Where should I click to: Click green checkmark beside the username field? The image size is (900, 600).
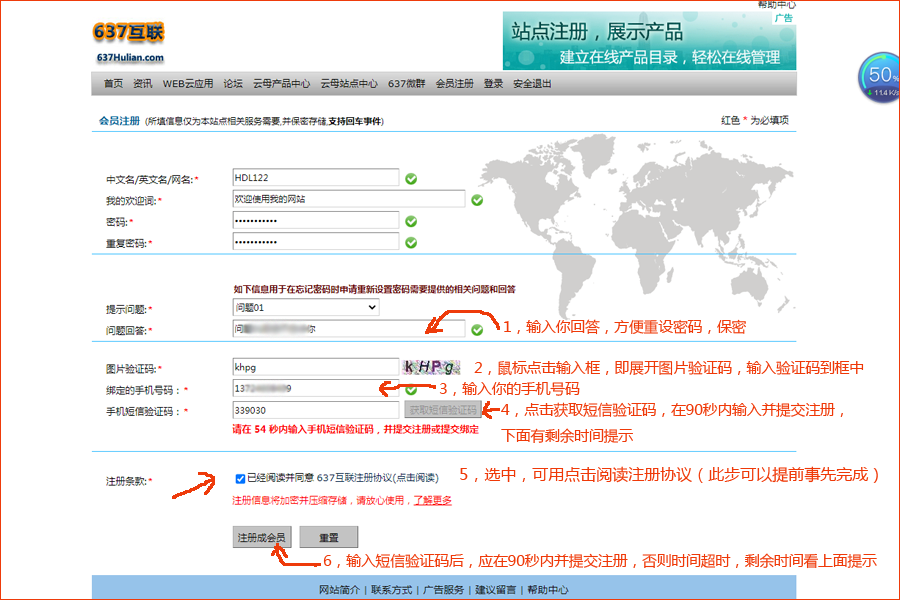pyautogui.click(x=411, y=179)
